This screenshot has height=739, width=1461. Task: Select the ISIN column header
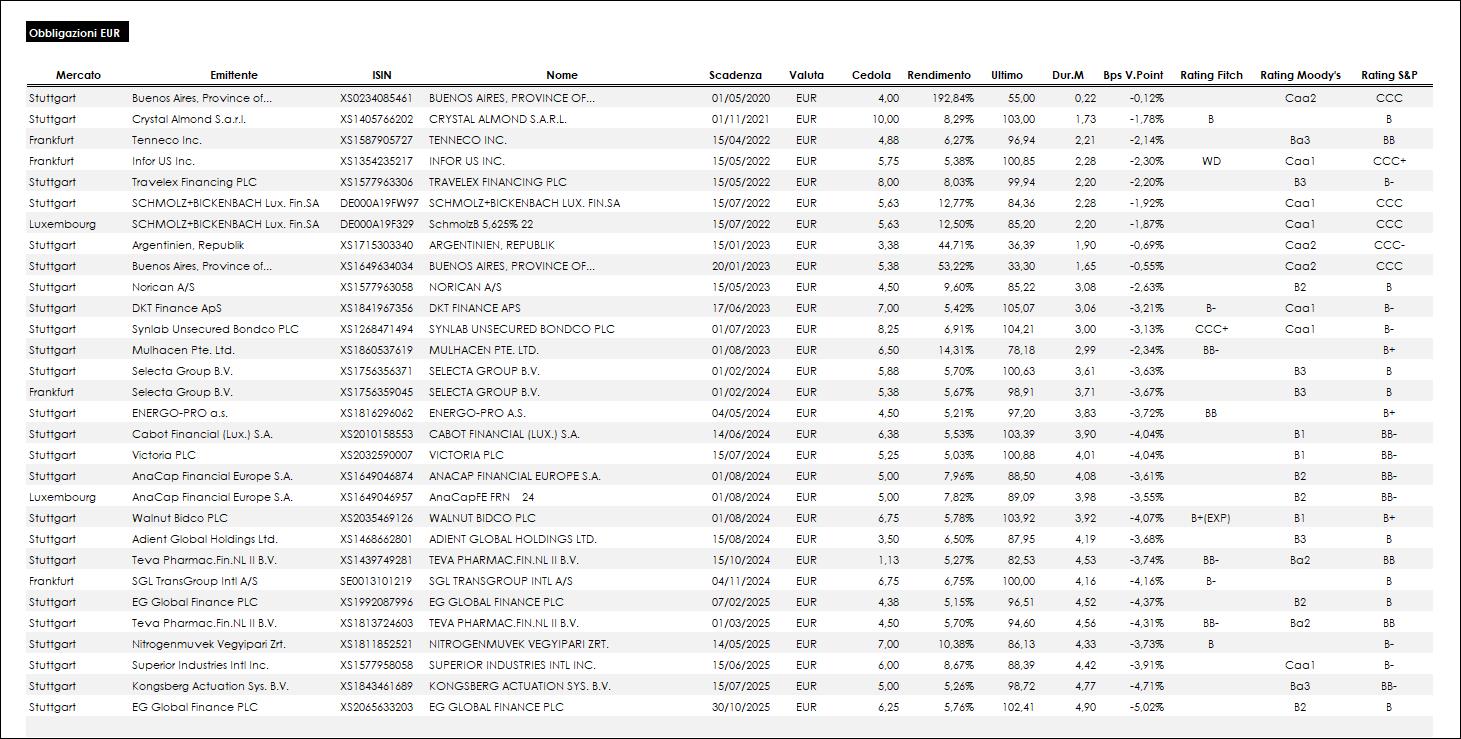click(381, 75)
